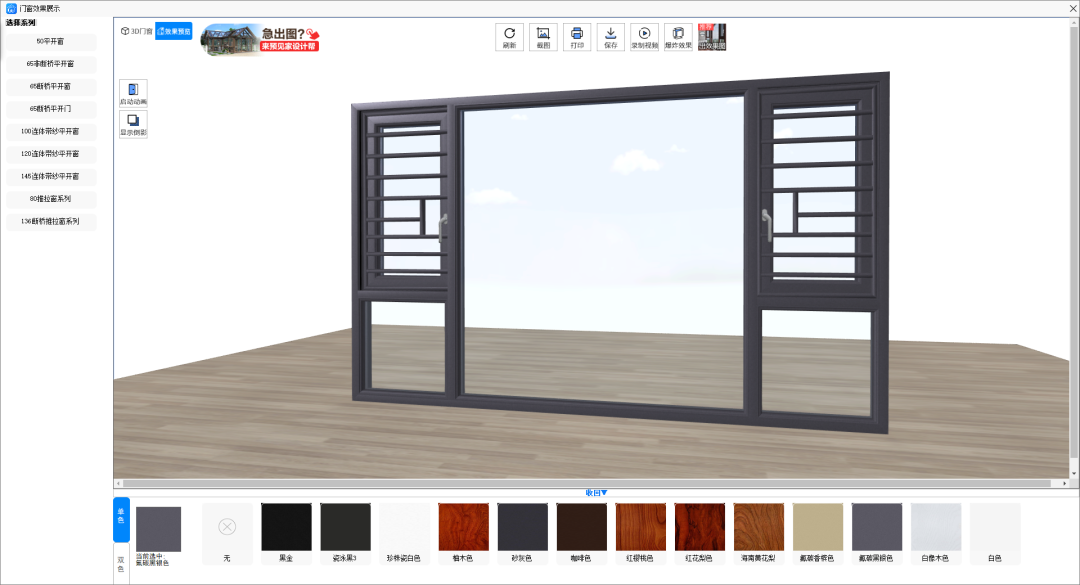The image size is (1080, 585).
Task: Choose the 80推拉窗系列 series
Action: click(x=51, y=199)
